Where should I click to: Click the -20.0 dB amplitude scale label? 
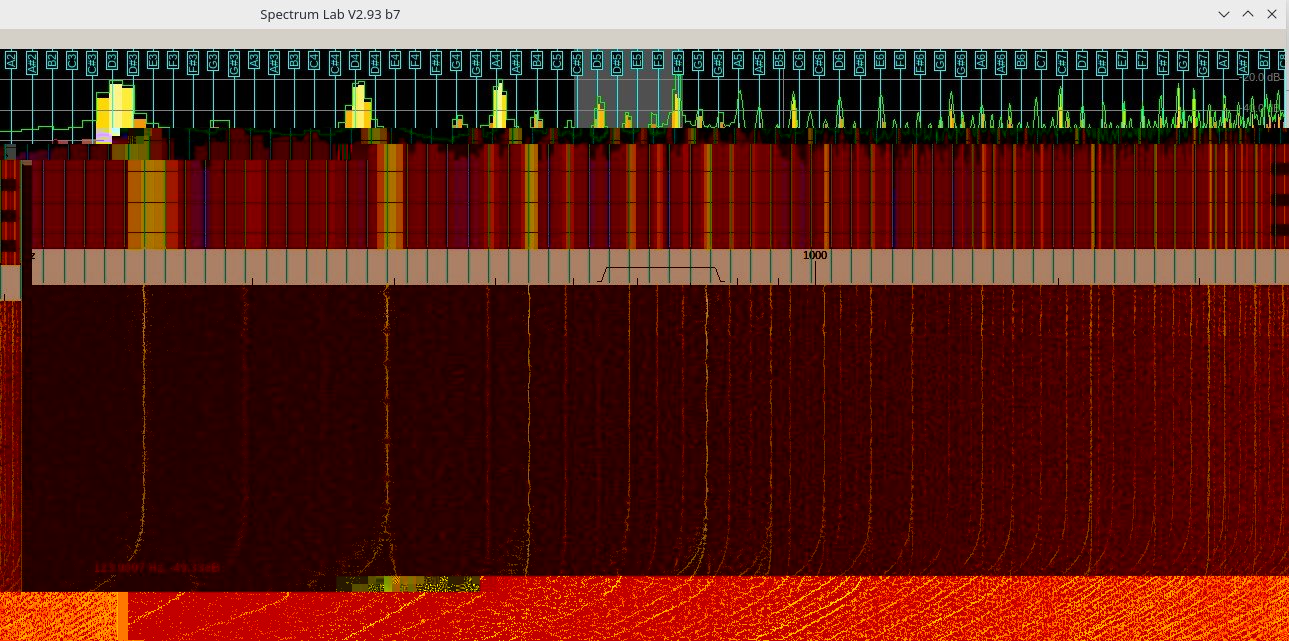(1262, 77)
